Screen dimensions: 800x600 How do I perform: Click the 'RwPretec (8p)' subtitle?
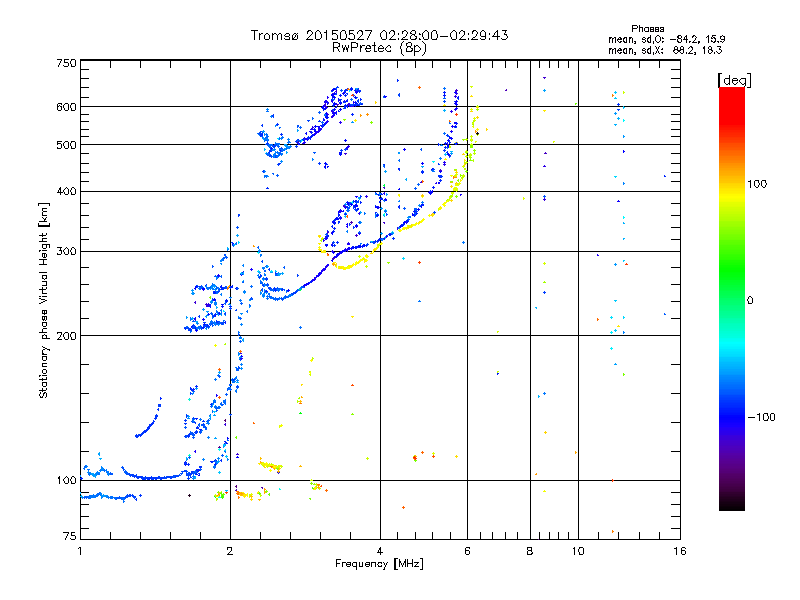(x=379, y=48)
